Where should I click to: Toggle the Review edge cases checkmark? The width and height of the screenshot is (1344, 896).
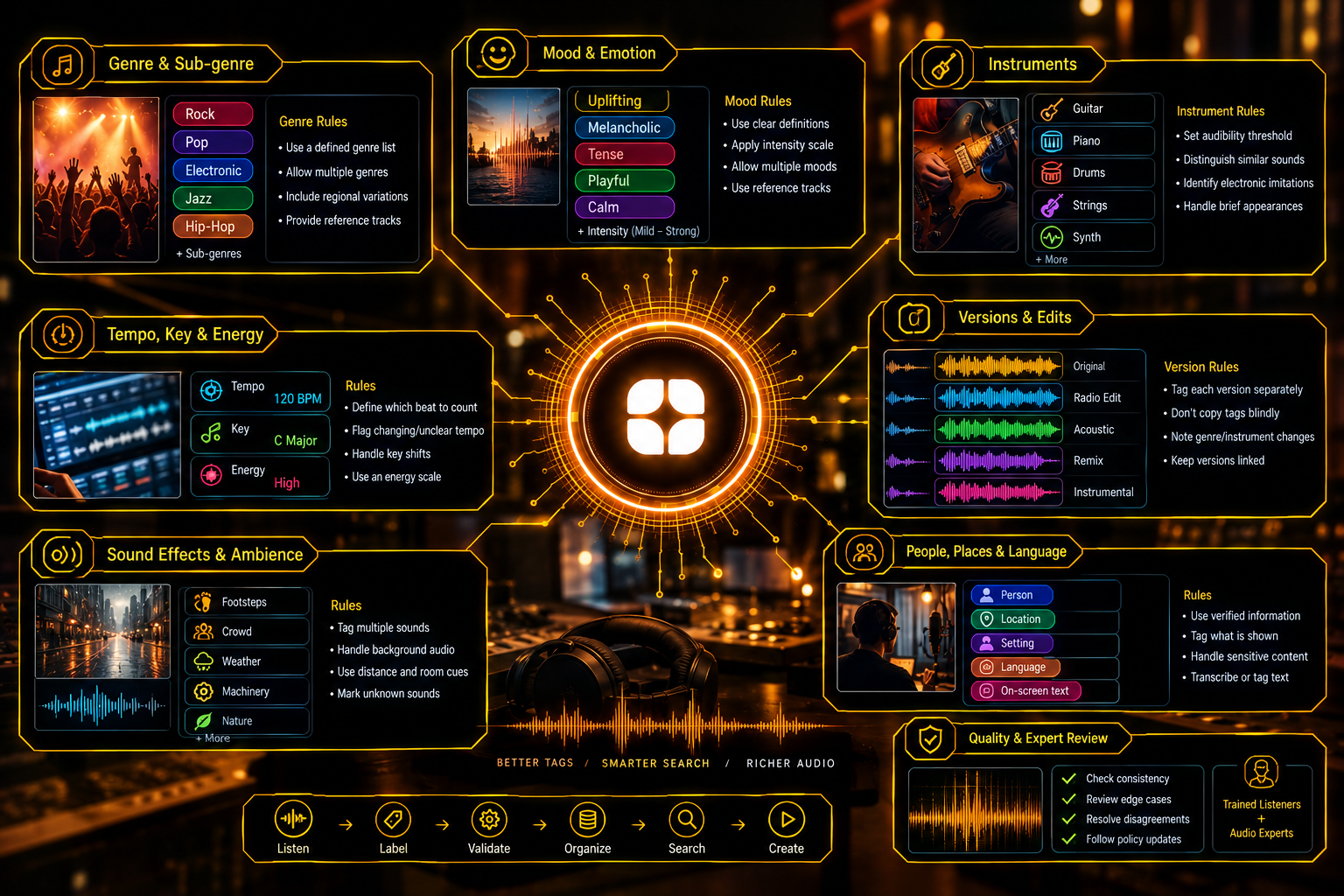(x=1068, y=799)
